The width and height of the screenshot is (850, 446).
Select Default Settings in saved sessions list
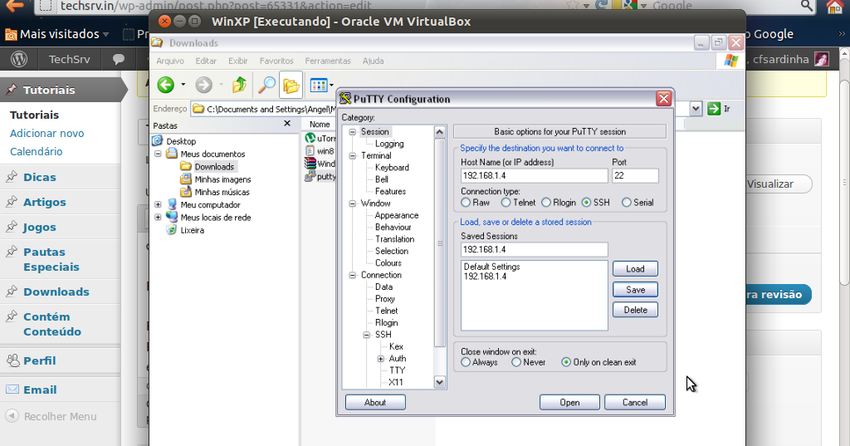tap(492, 267)
